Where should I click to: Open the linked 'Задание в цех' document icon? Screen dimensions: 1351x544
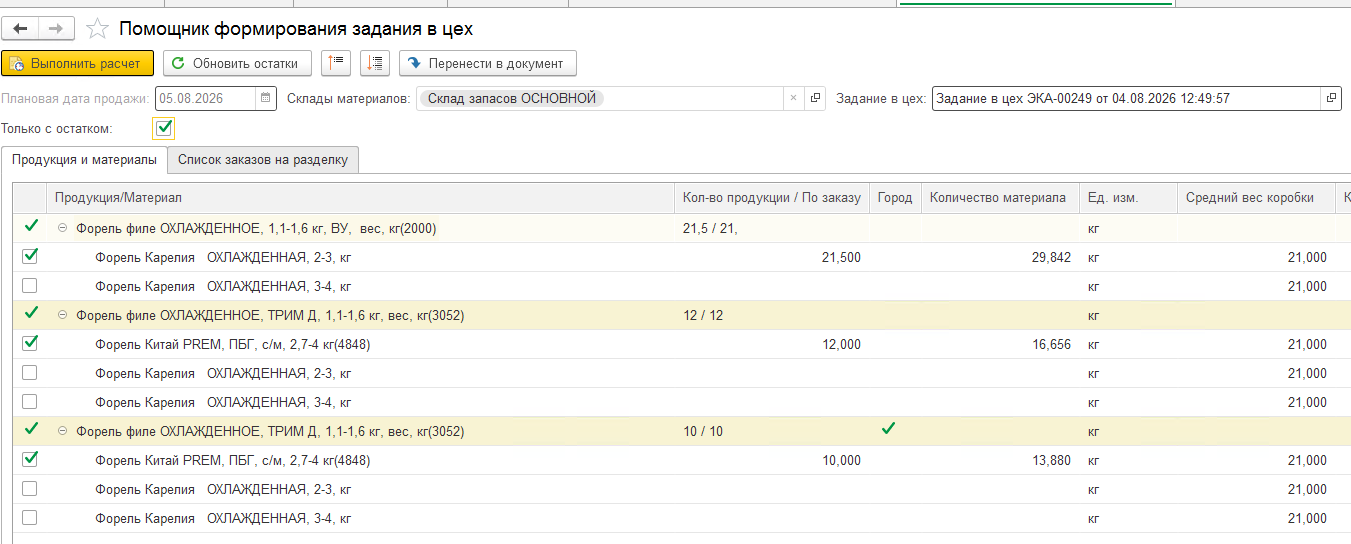click(x=1331, y=98)
